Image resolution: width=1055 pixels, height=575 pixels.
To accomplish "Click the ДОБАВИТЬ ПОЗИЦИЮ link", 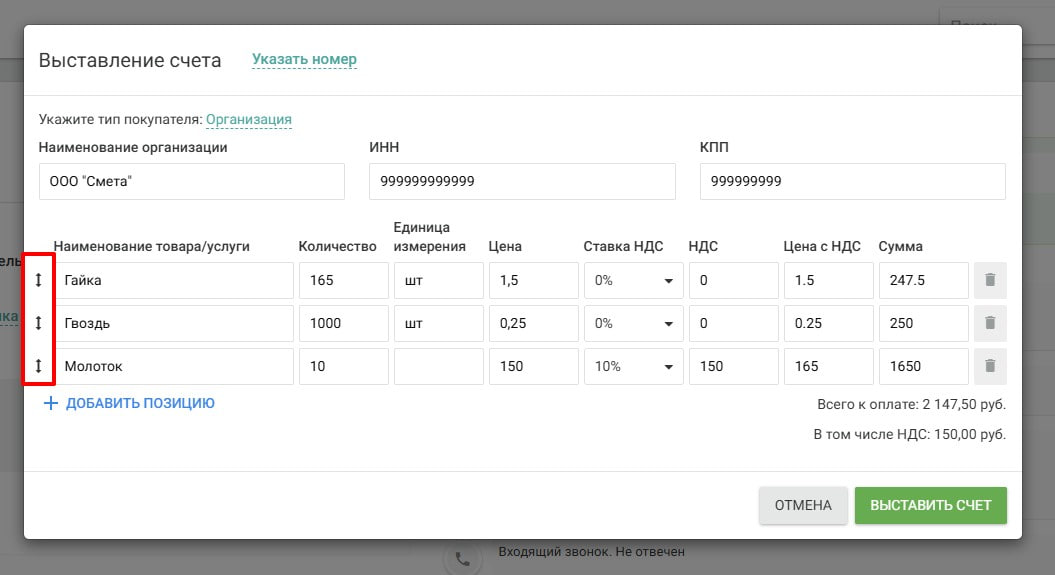I will click(x=140, y=404).
